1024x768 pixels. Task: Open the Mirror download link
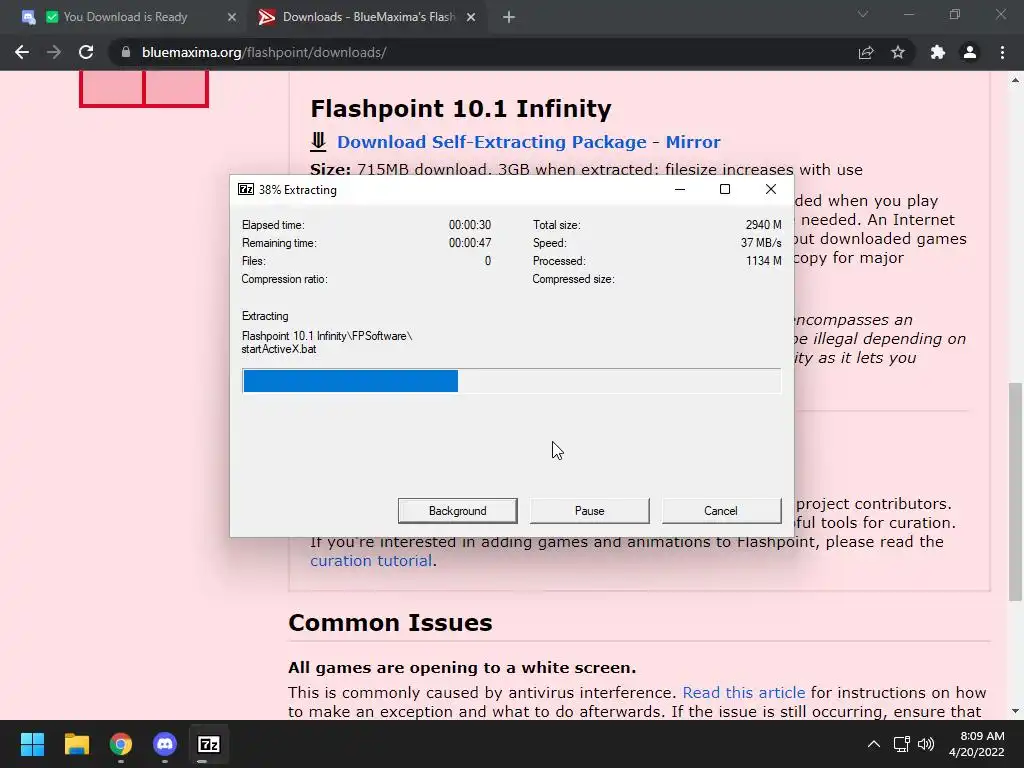693,142
